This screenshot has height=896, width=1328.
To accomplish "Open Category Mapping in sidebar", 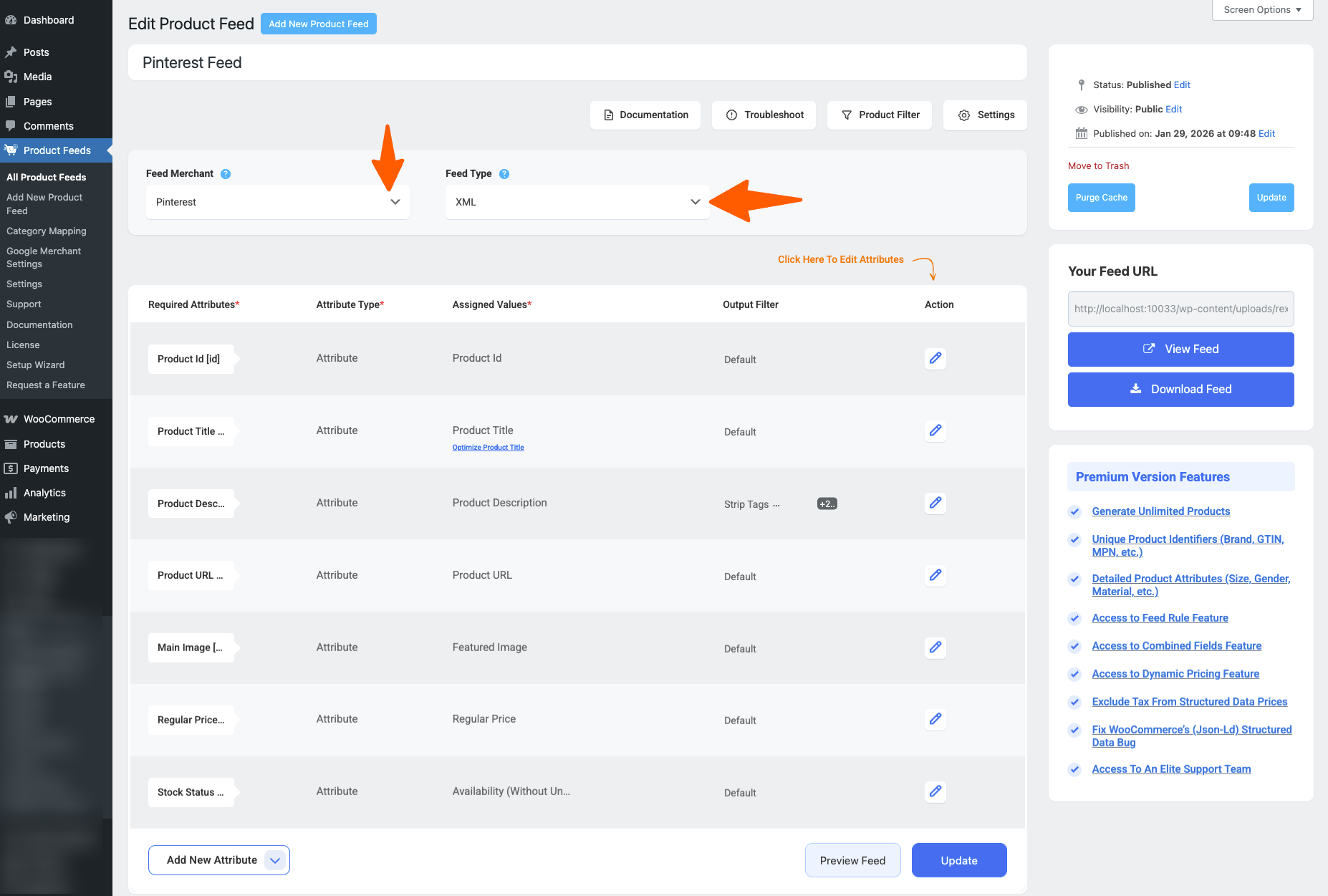I will 47,231.
